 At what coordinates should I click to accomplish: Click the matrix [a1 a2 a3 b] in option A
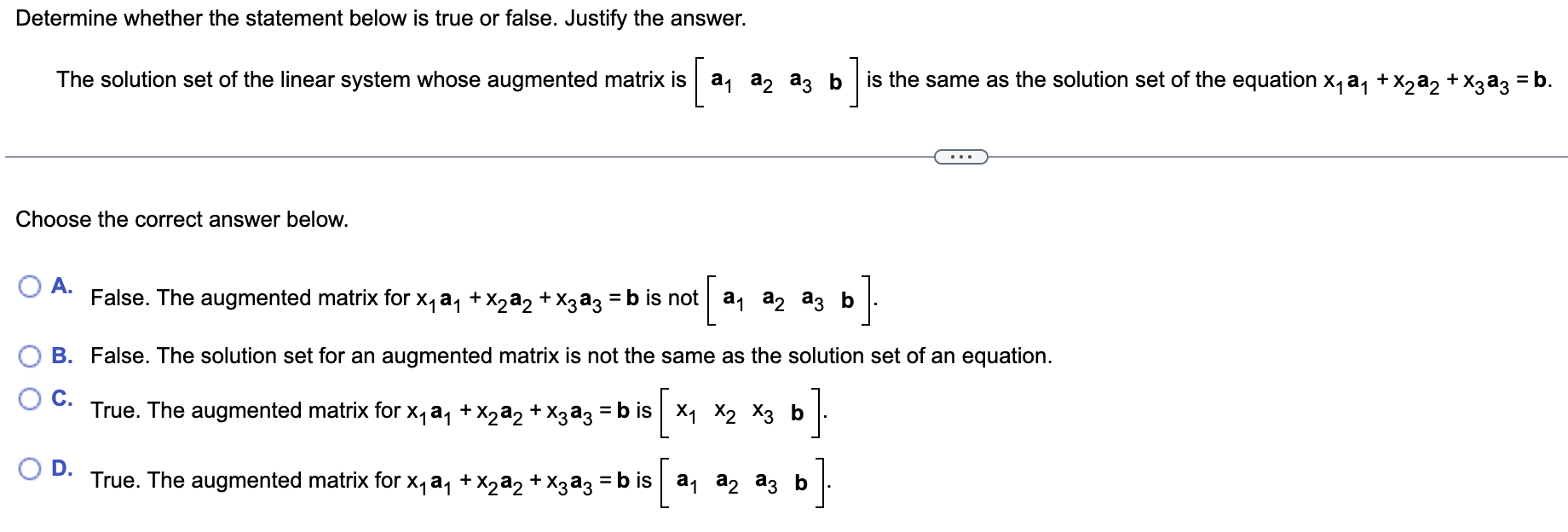pos(788,298)
